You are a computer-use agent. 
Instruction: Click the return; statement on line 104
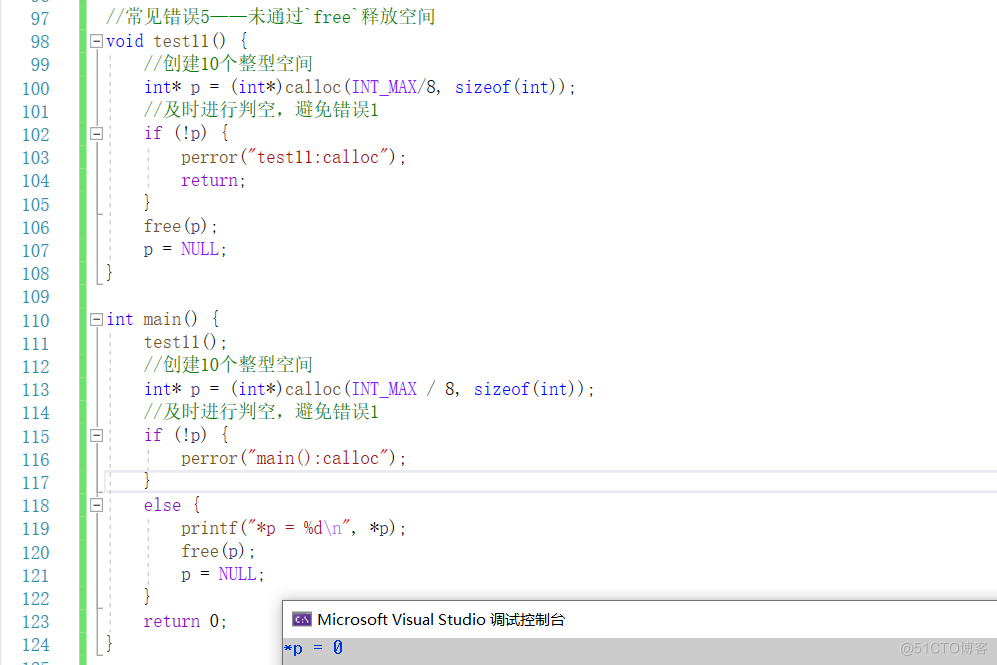(x=213, y=181)
